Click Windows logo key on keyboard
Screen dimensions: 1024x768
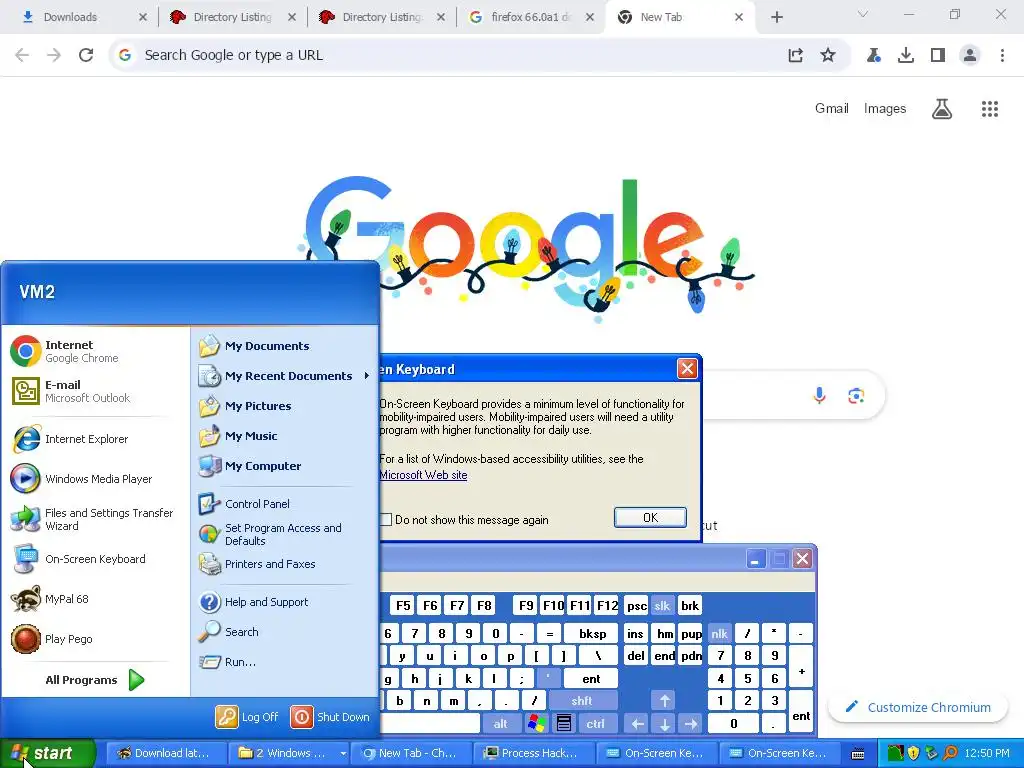[x=537, y=724]
